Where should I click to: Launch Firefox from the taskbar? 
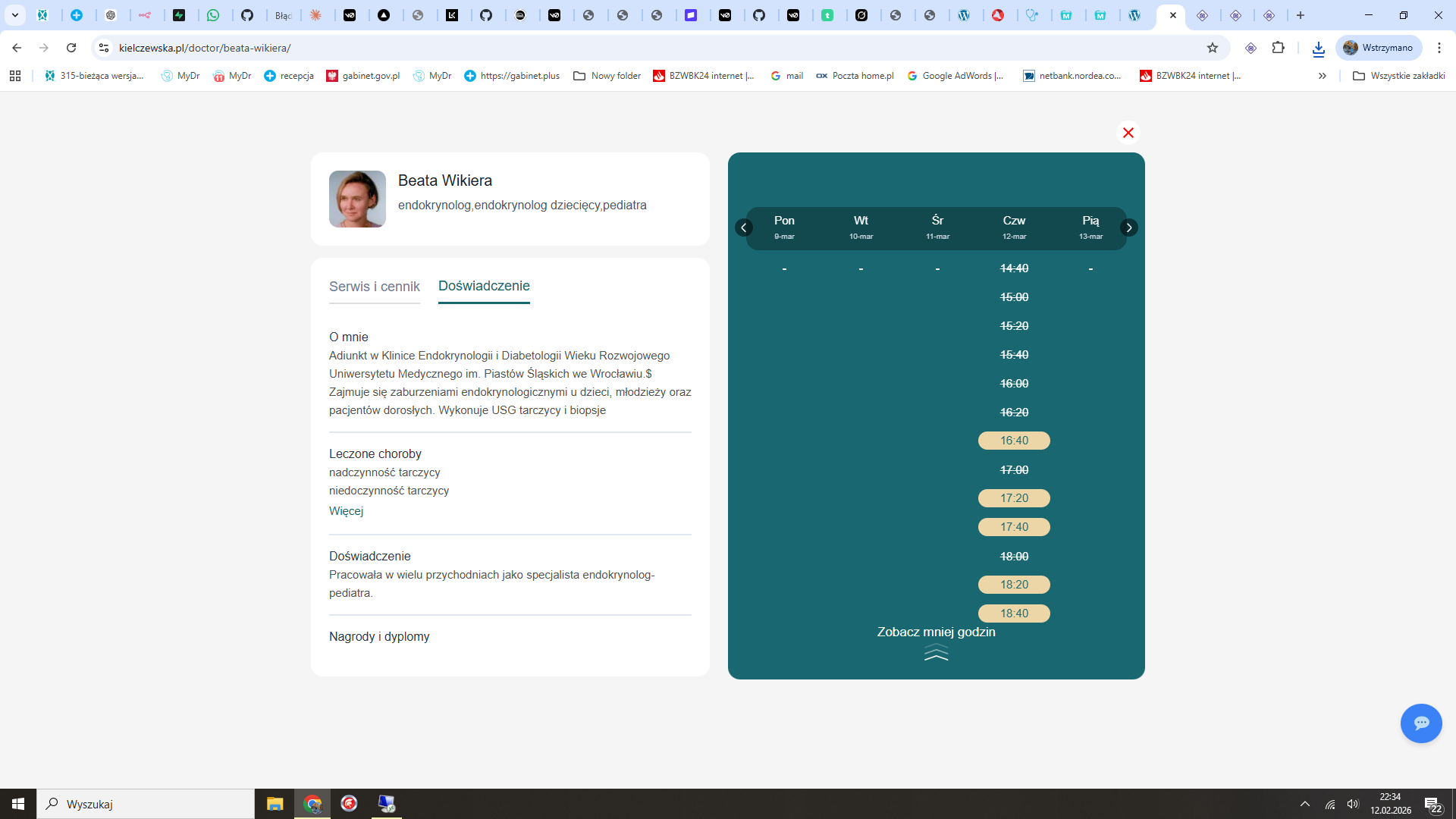[x=349, y=804]
